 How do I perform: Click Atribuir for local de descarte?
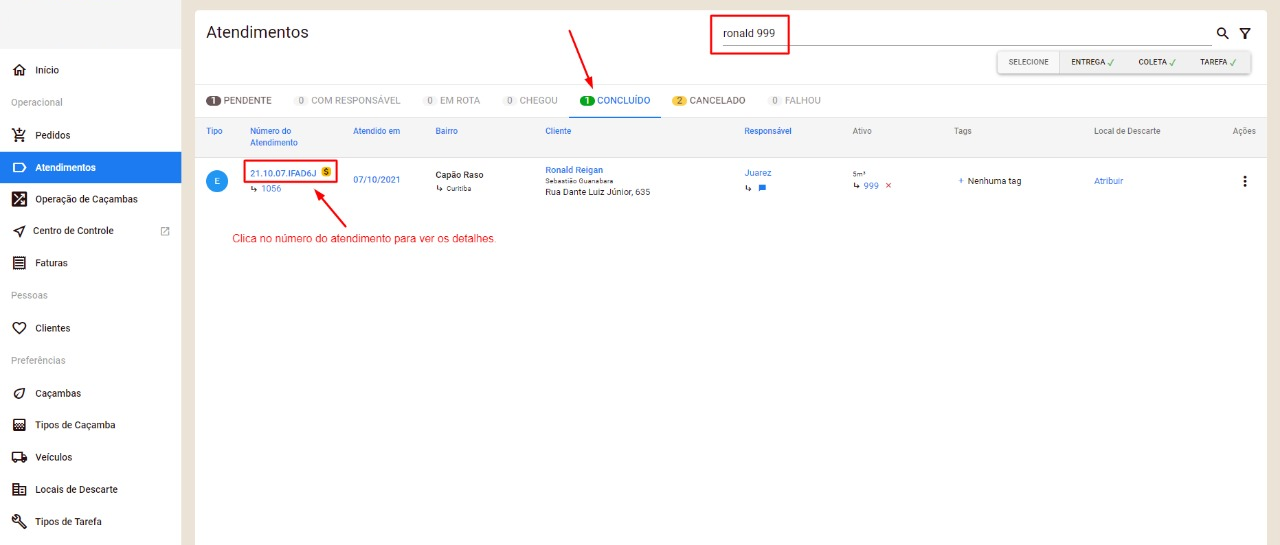[x=1108, y=181]
